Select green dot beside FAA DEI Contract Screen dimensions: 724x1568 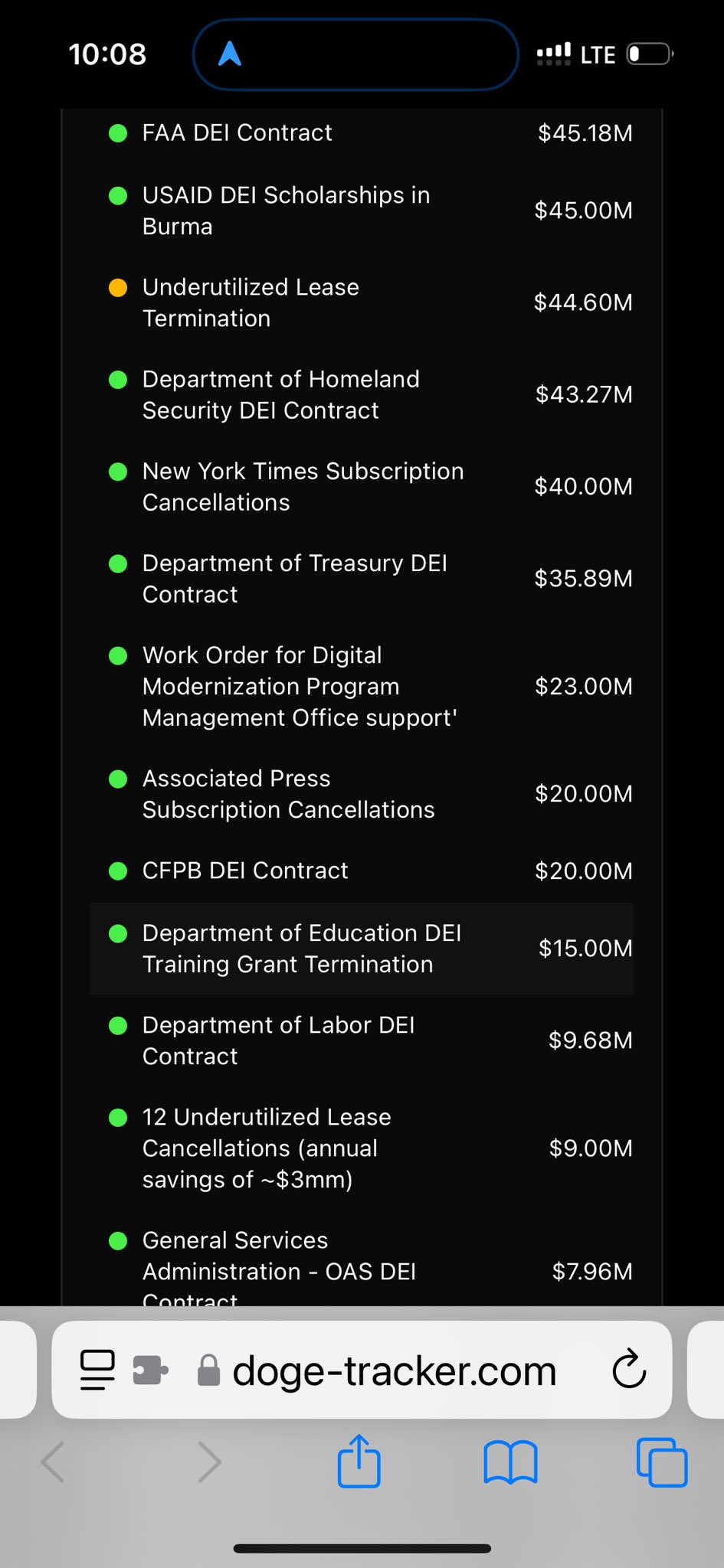(x=118, y=133)
